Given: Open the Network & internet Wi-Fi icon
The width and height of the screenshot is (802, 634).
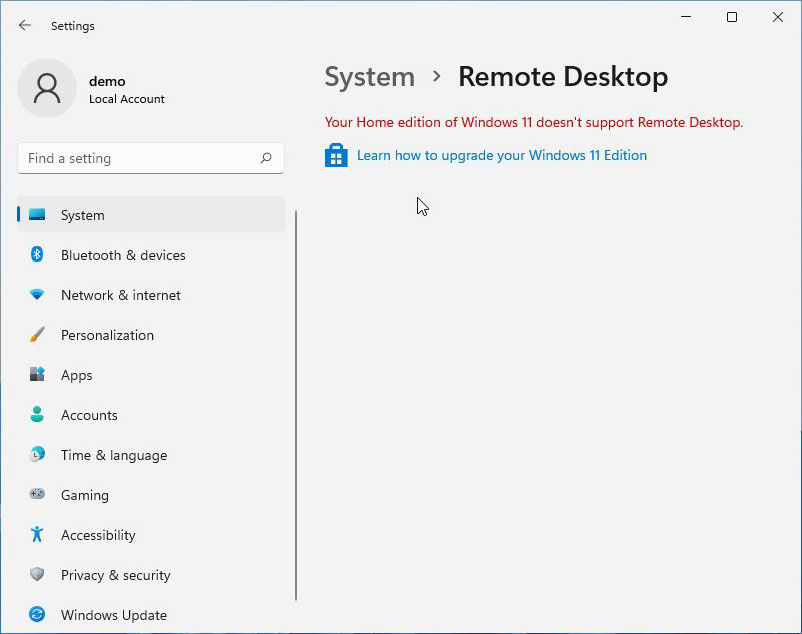Looking at the screenshot, I should (37, 295).
